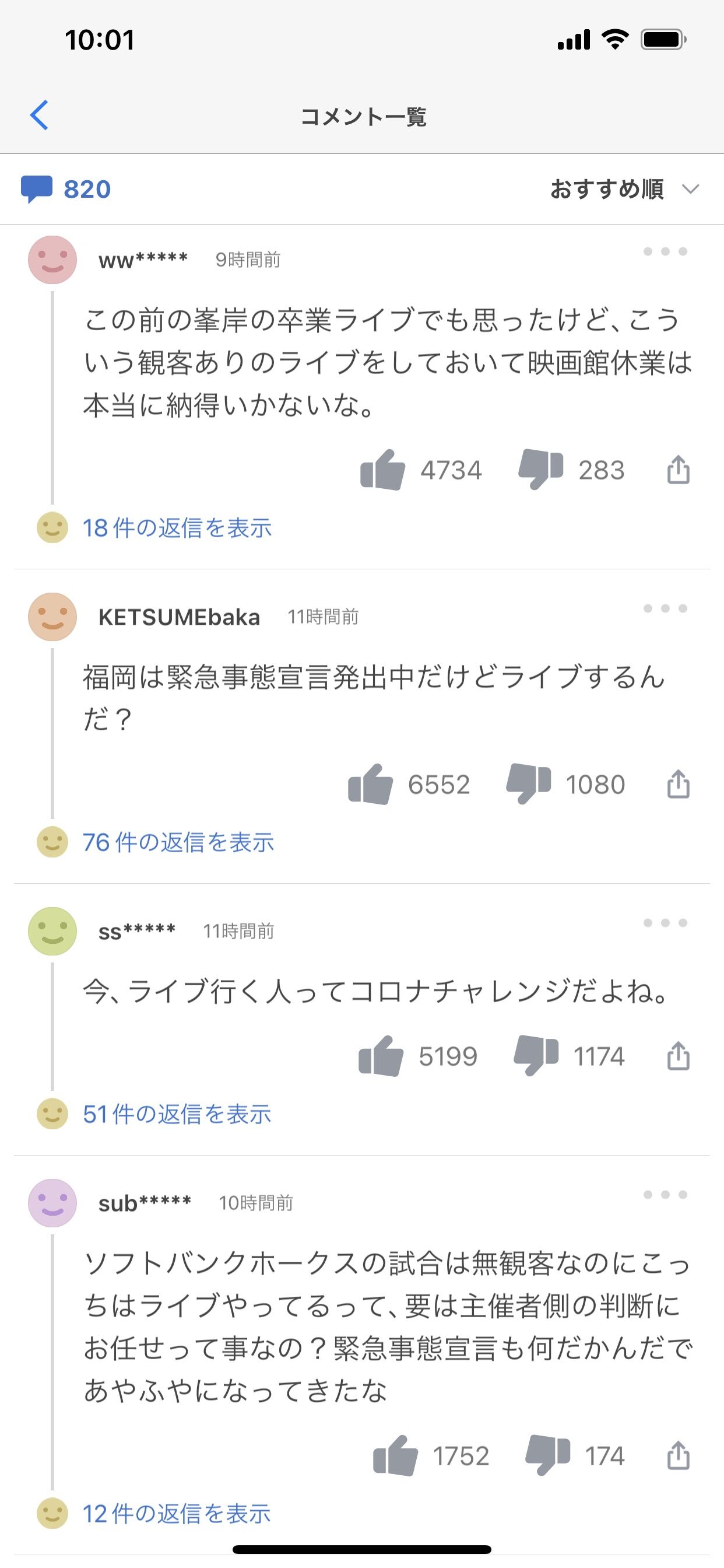Open the three-dot menu on ww***** comment

[x=665, y=251]
